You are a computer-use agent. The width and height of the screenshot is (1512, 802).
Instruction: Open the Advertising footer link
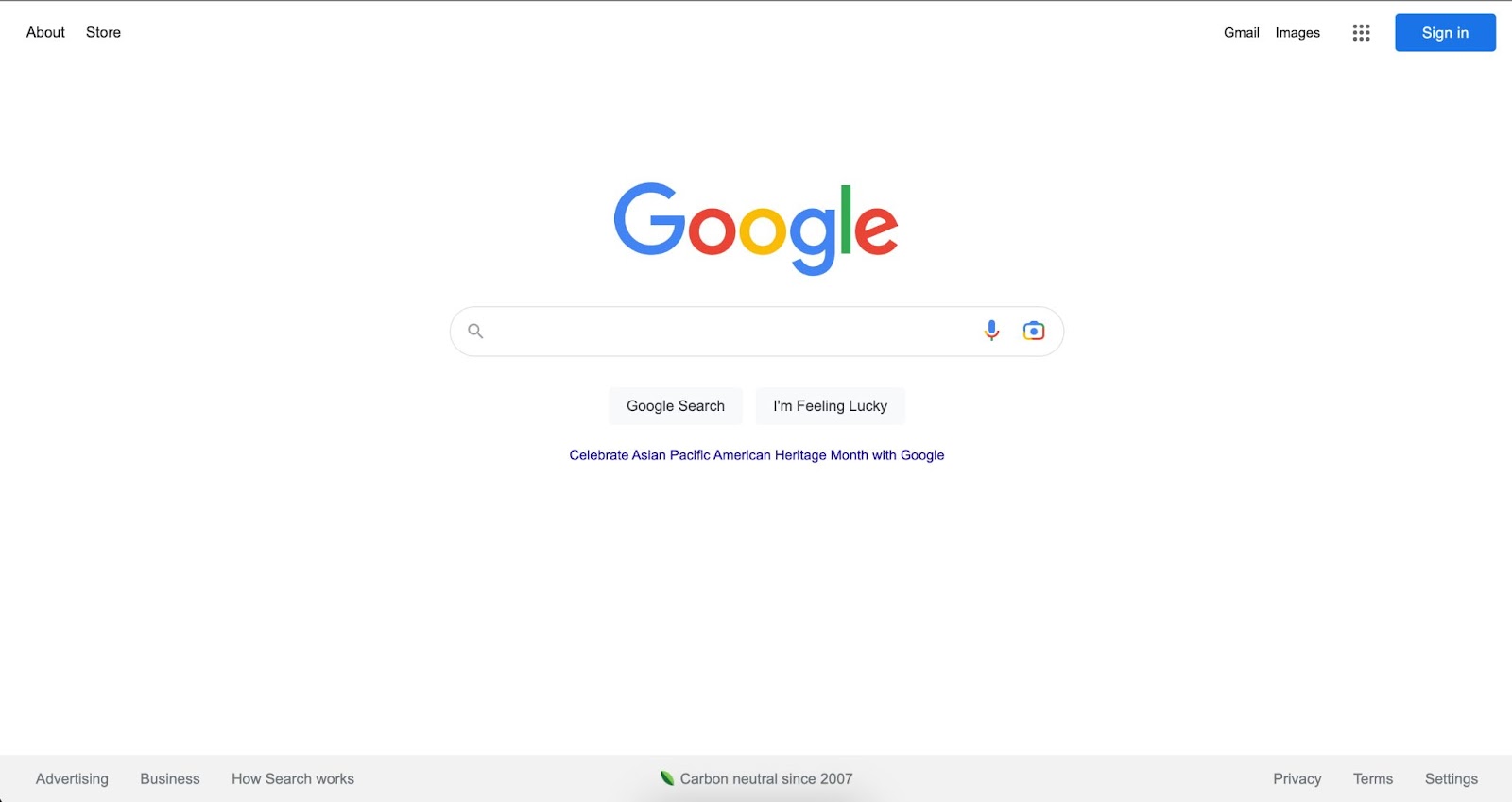click(x=72, y=779)
